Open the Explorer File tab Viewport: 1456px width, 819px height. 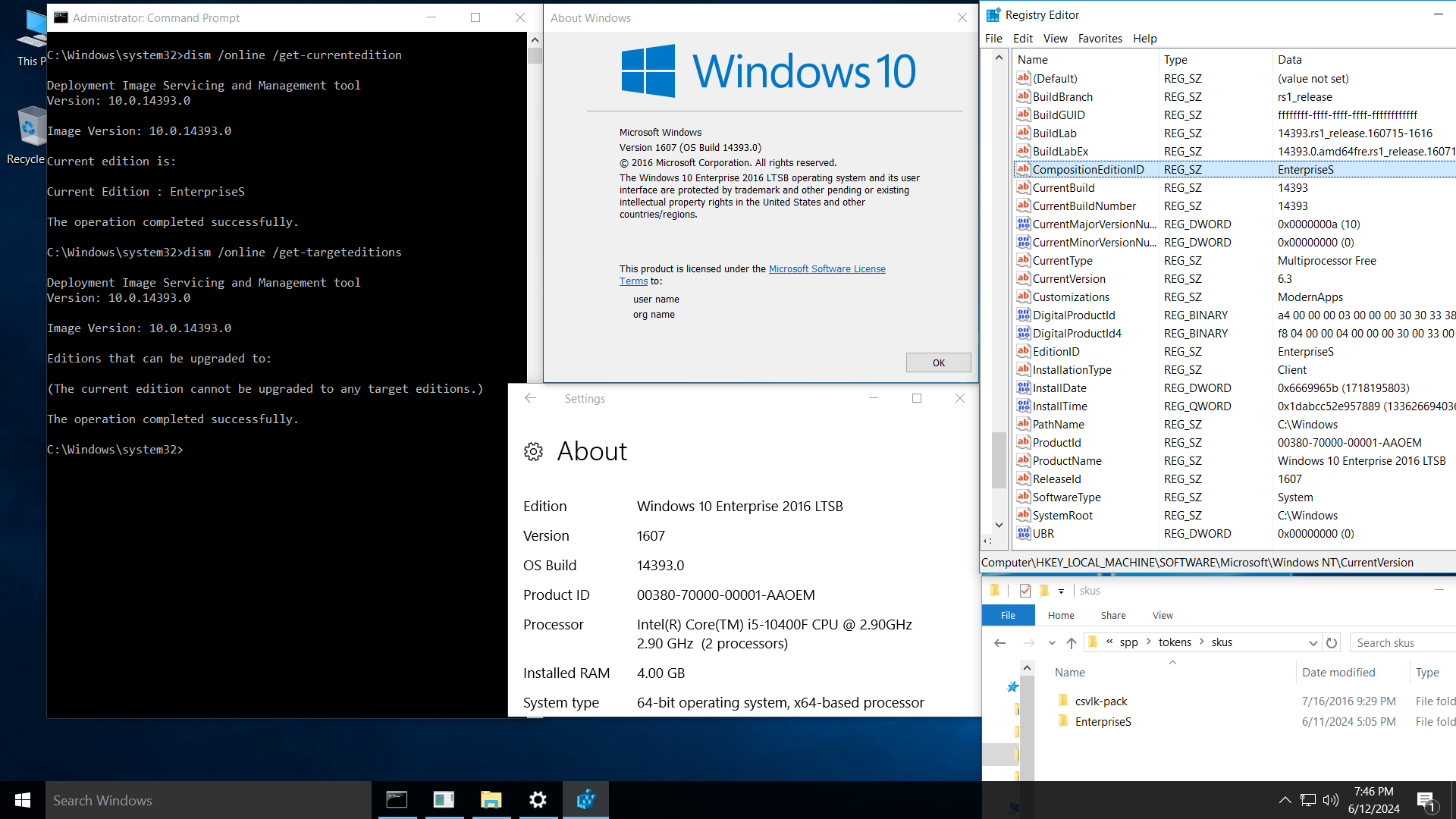pyautogui.click(x=1008, y=615)
